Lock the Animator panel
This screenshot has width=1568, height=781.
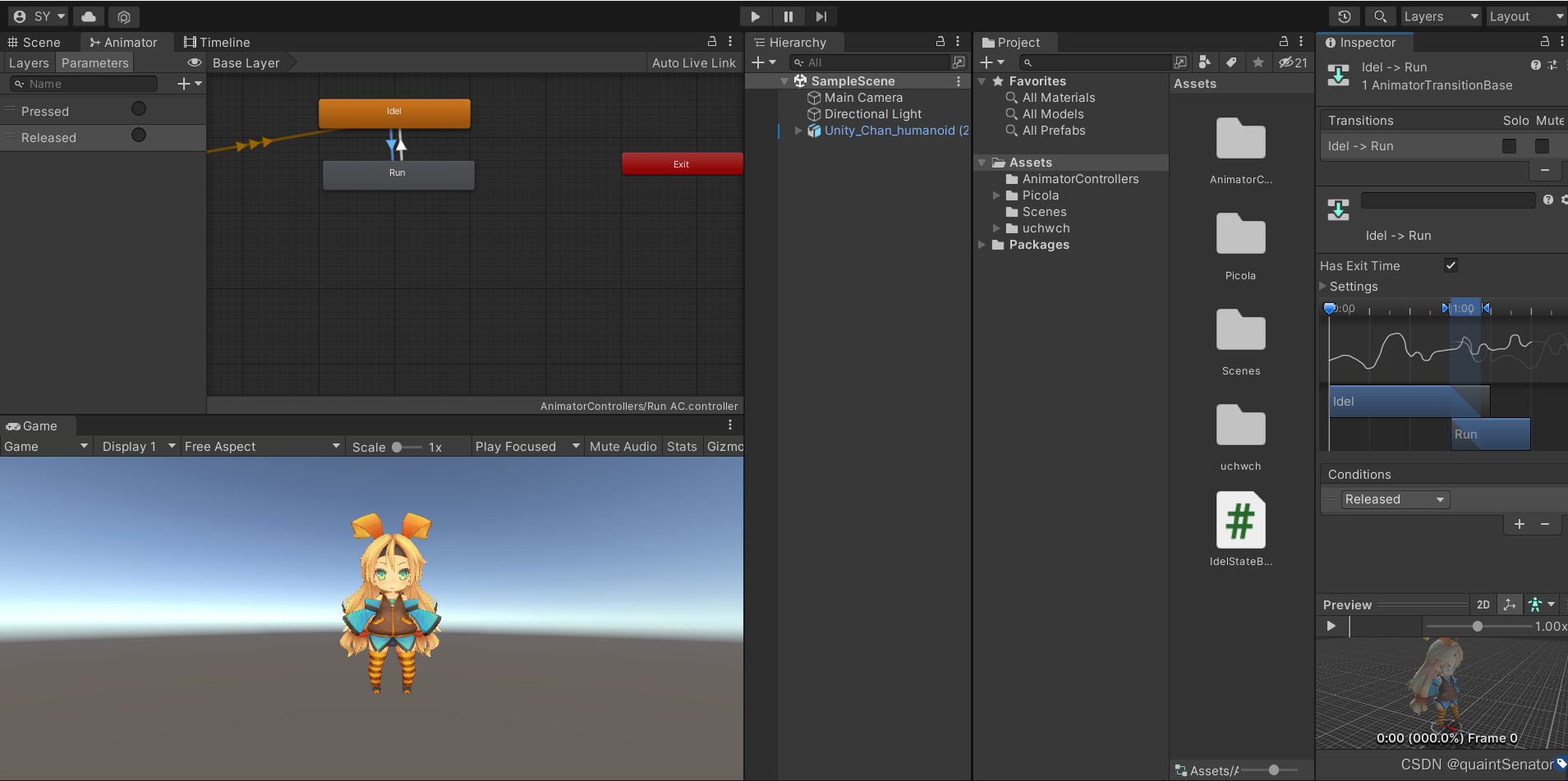pyautogui.click(x=712, y=41)
